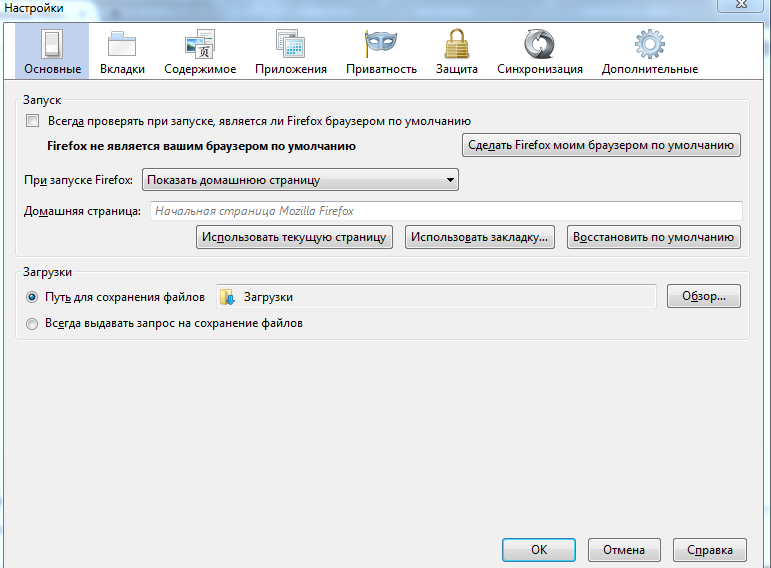Open the Вкладки settings panel icon

pos(122,45)
